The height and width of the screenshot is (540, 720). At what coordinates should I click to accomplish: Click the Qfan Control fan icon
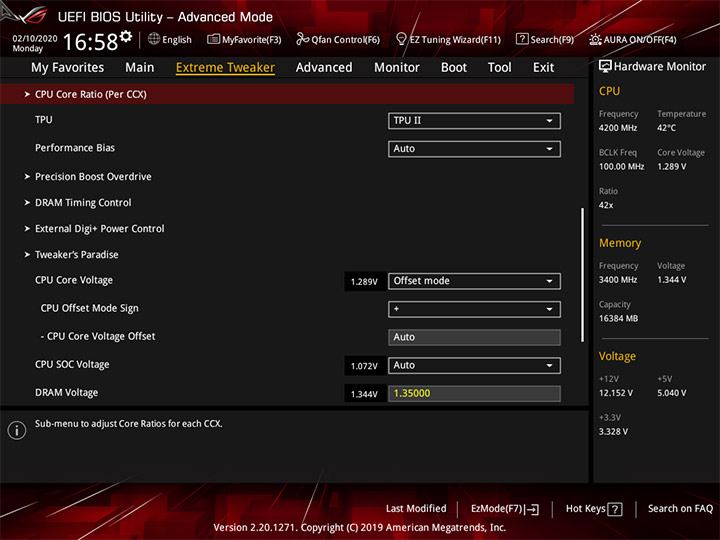click(302, 39)
